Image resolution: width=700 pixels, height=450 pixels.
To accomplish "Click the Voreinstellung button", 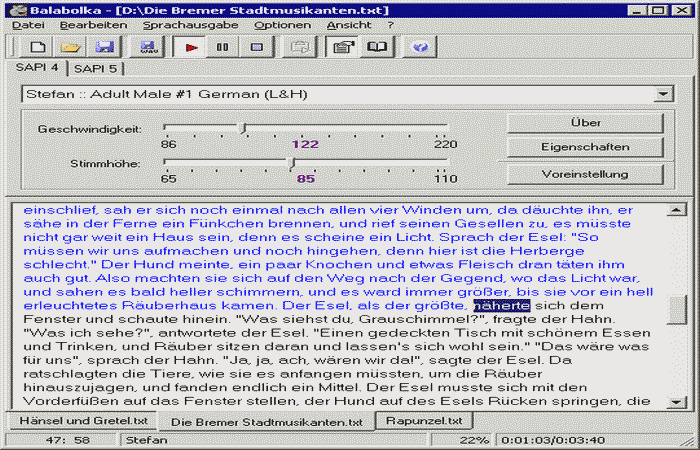I will [585, 174].
